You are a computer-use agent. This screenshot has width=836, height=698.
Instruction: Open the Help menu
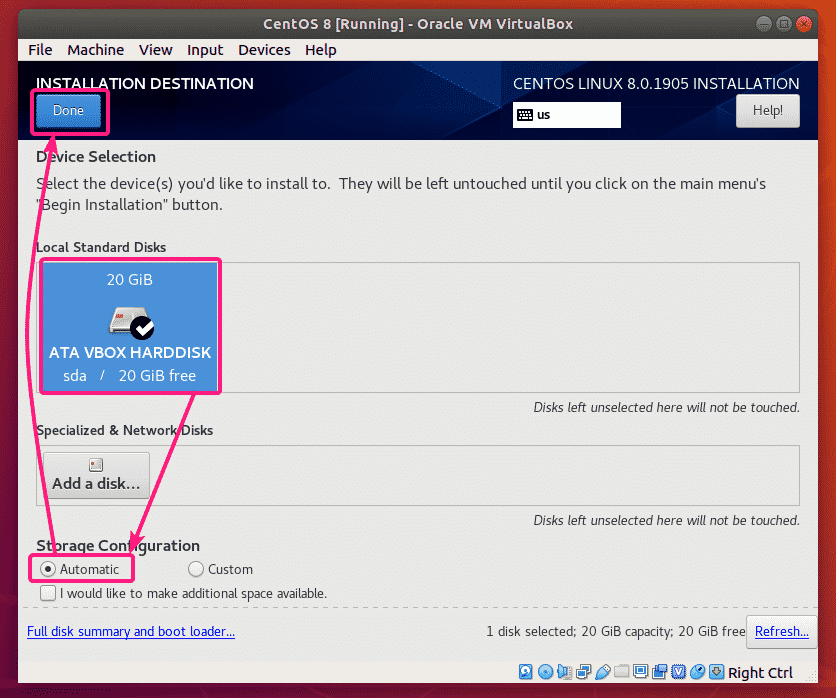point(320,50)
